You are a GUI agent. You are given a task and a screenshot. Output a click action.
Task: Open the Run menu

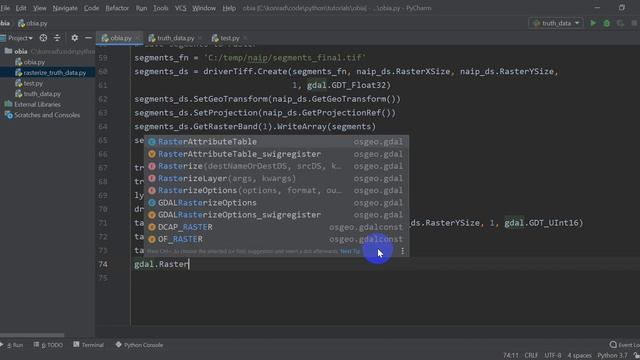141,8
